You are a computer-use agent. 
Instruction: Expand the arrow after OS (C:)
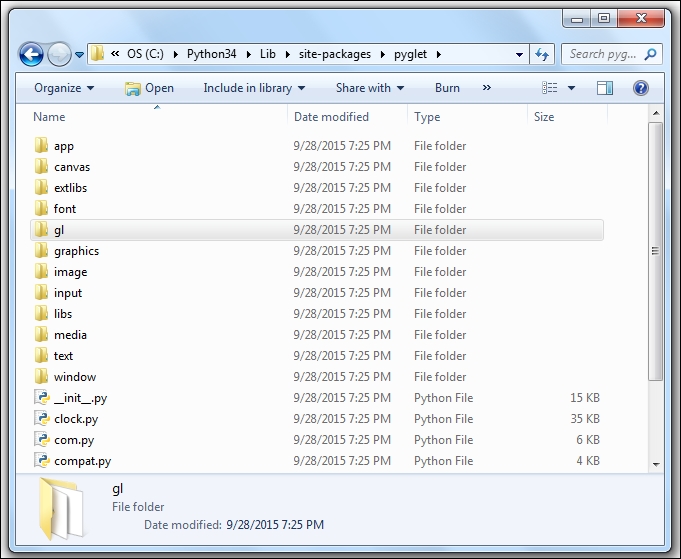(x=175, y=54)
